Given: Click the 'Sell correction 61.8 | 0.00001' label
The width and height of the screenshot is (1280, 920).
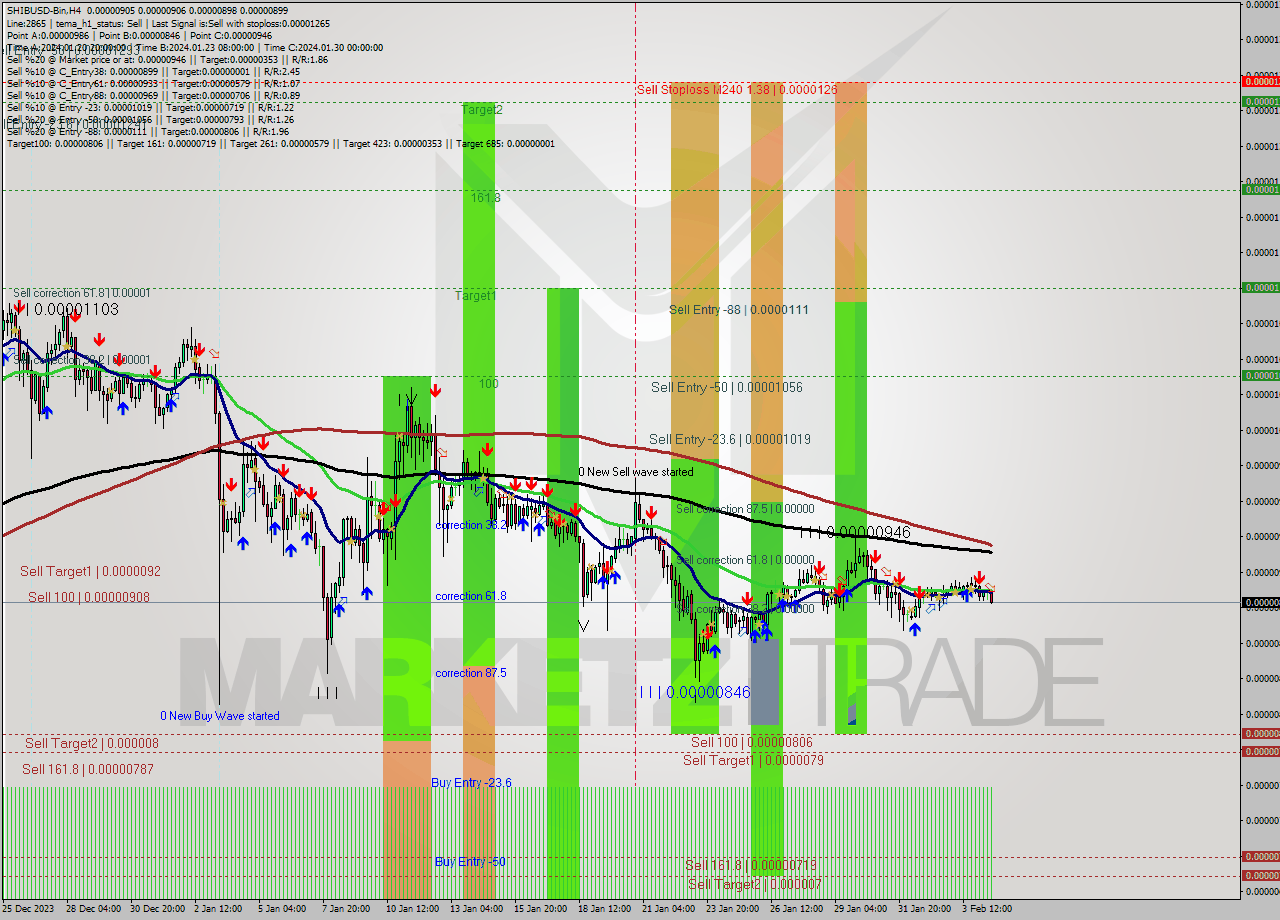Looking at the screenshot, I should click(x=81, y=293).
